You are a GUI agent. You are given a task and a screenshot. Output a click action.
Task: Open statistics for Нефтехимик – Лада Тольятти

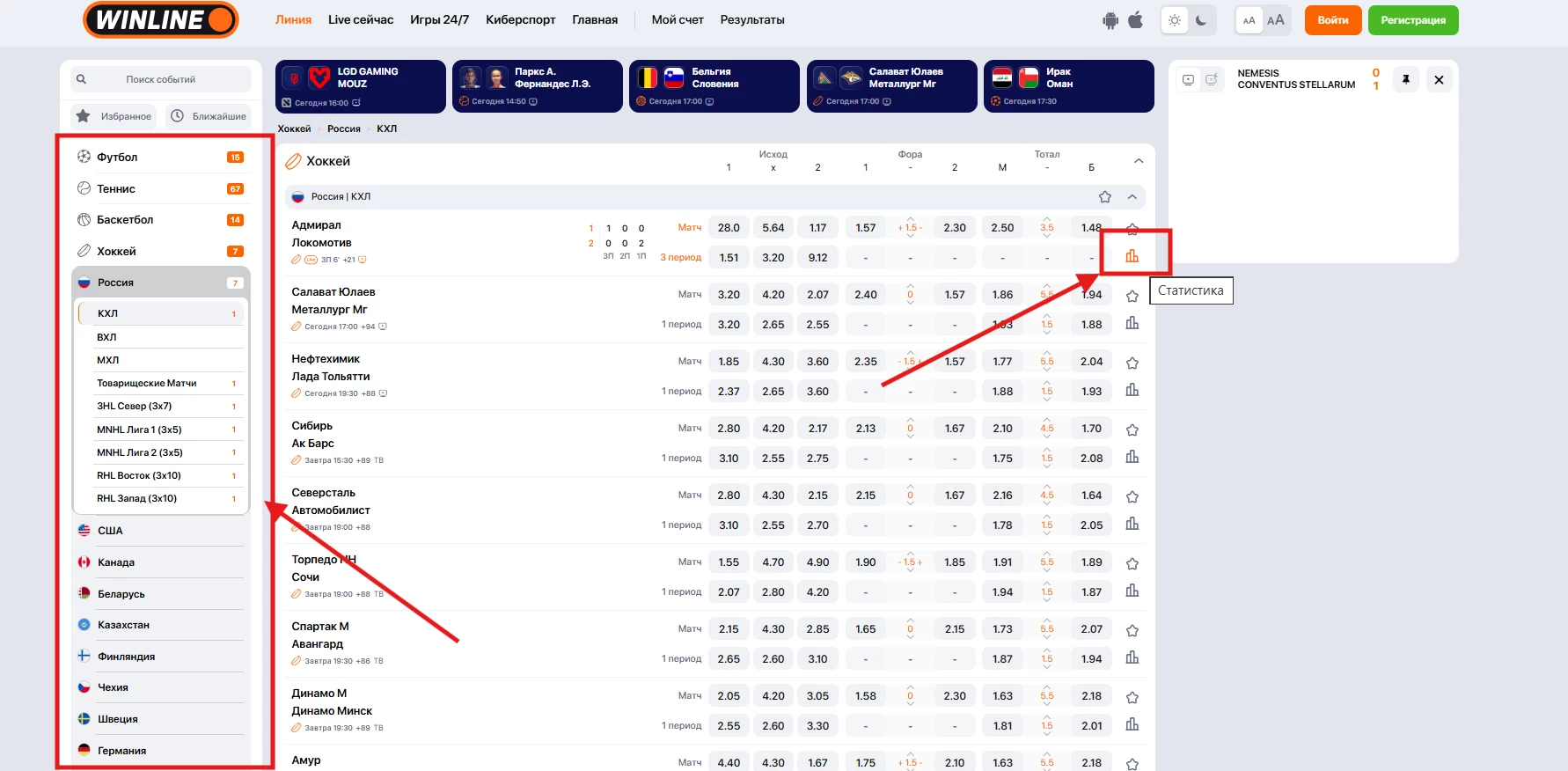[x=1132, y=391]
